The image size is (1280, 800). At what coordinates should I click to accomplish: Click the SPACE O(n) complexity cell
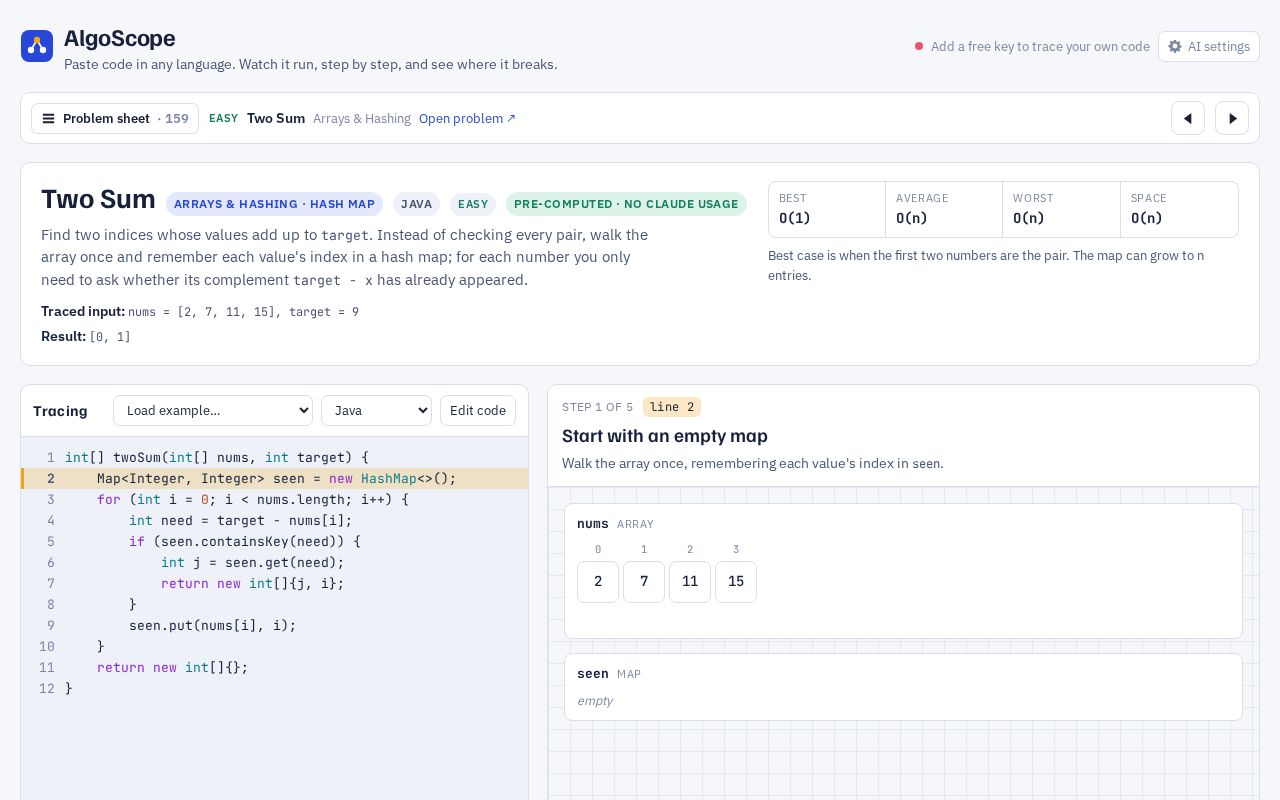[1179, 209]
